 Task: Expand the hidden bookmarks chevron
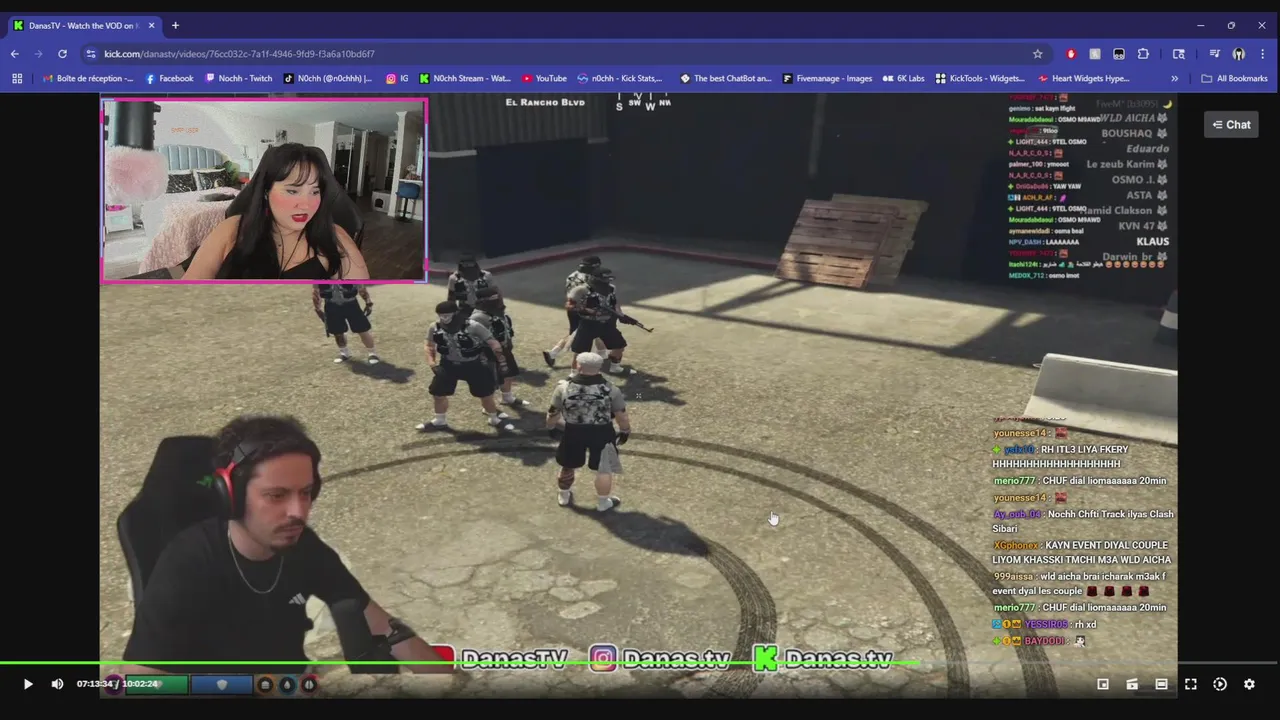[1174, 78]
